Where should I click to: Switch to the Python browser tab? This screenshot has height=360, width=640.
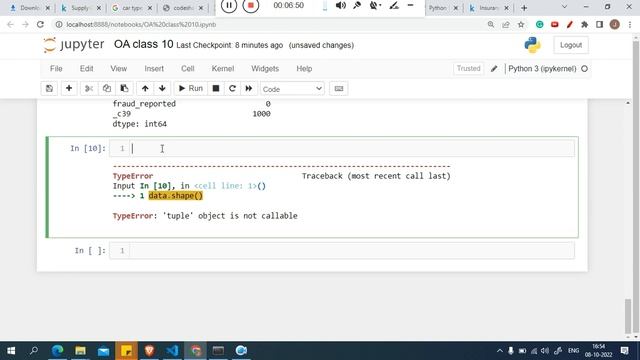[x=443, y=8]
